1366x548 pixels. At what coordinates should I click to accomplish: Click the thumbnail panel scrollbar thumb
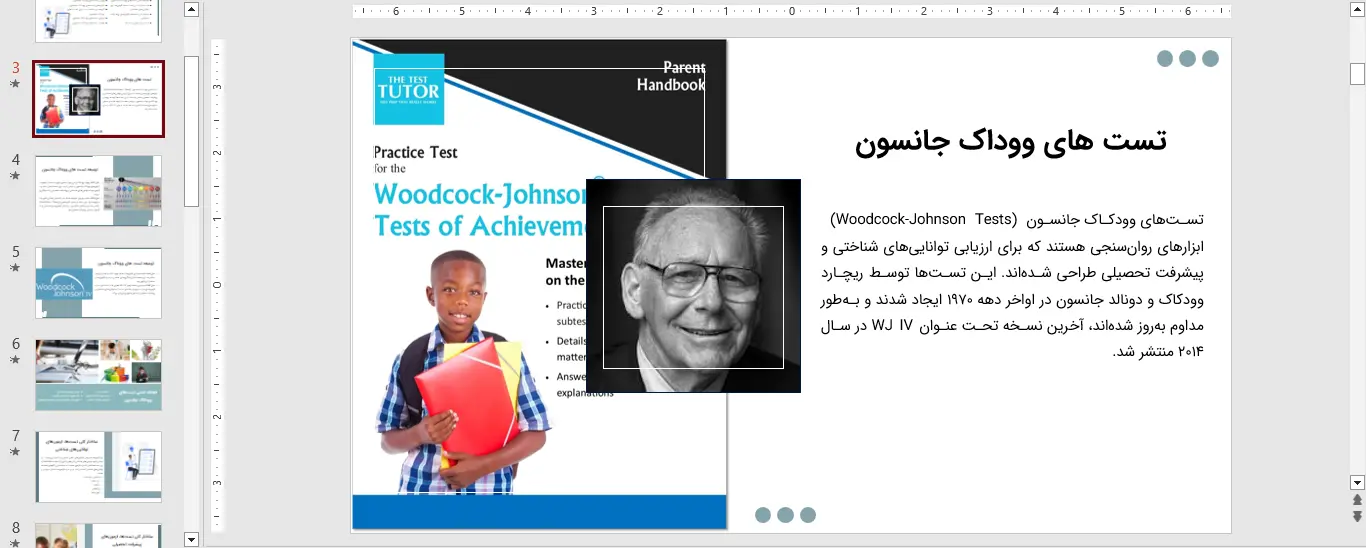point(192,131)
